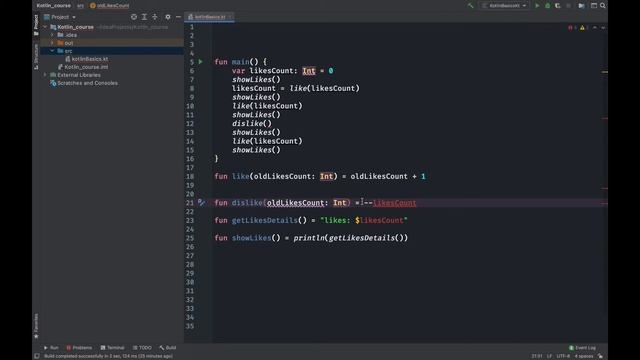Expand the out folder
This screenshot has width=640, height=360.
point(52,43)
